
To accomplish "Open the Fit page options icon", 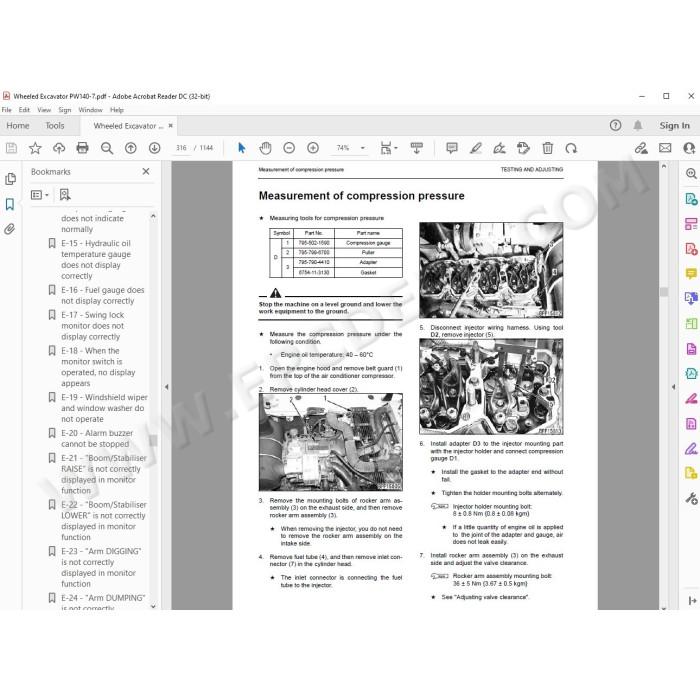I will pyautogui.click(x=388, y=148).
